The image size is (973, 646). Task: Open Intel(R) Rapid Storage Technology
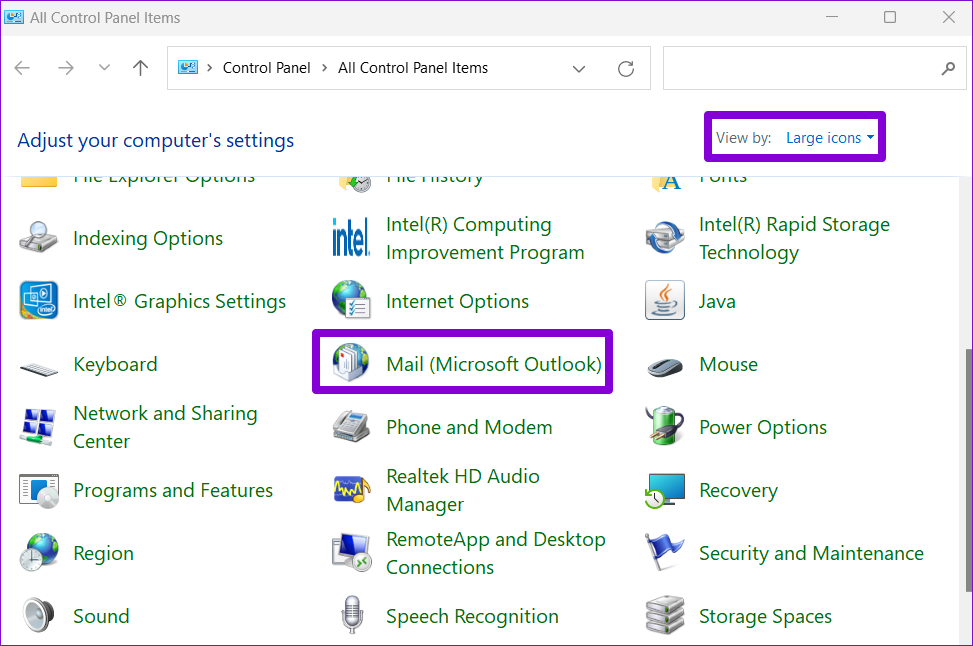[x=794, y=238]
